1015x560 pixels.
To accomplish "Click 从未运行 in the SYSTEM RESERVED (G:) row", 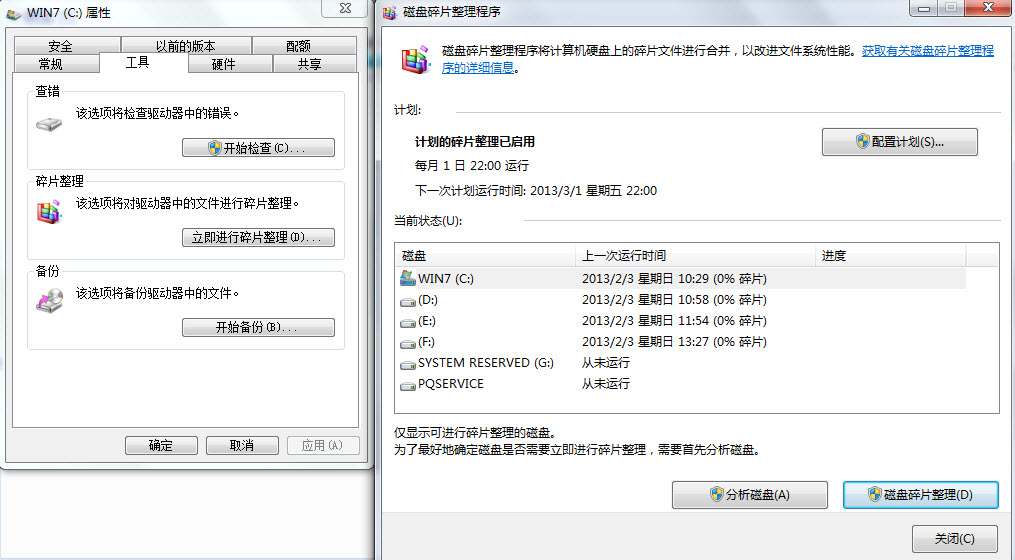I will point(605,363).
